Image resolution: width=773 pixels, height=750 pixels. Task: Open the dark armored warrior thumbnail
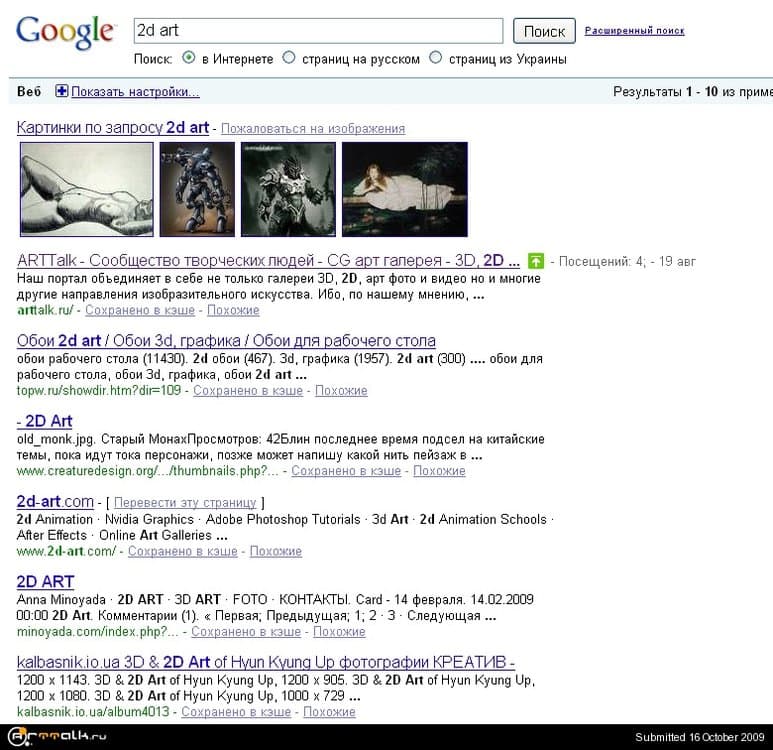288,189
